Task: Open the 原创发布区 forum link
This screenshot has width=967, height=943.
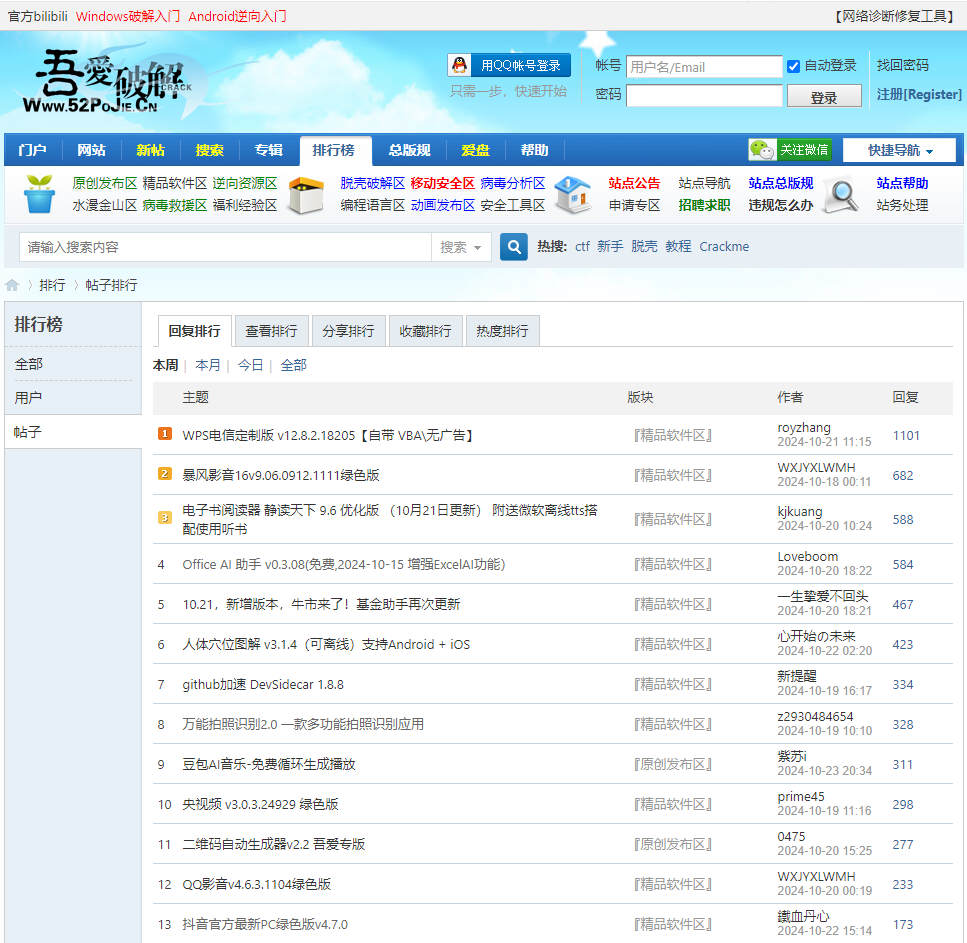Action: [105, 183]
